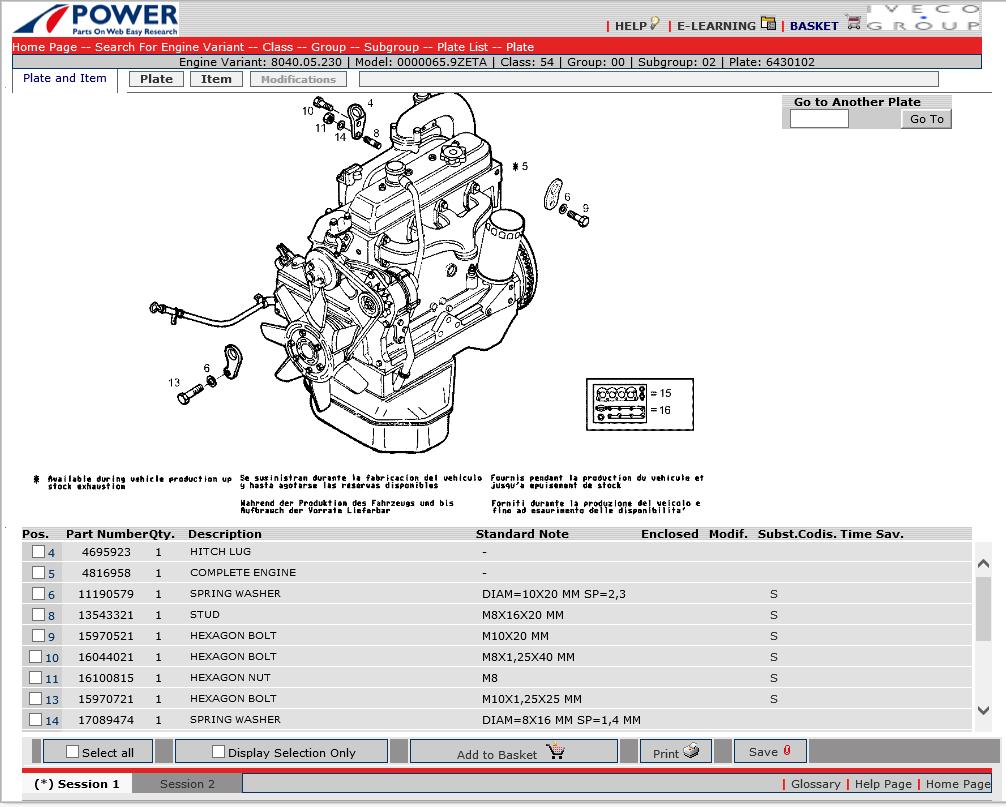Click position number 5 link
The image size is (1006, 807).
(x=51, y=573)
